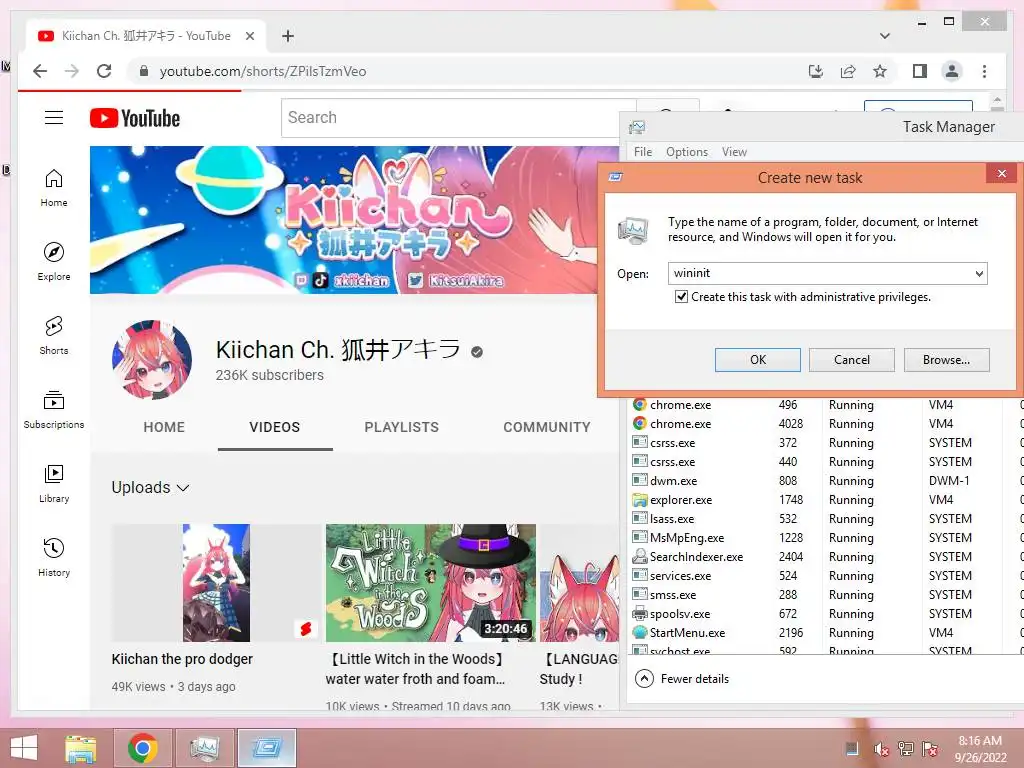Open Kiichan the pro dodger thumbnail
This screenshot has width=1024, height=768.
(x=216, y=583)
